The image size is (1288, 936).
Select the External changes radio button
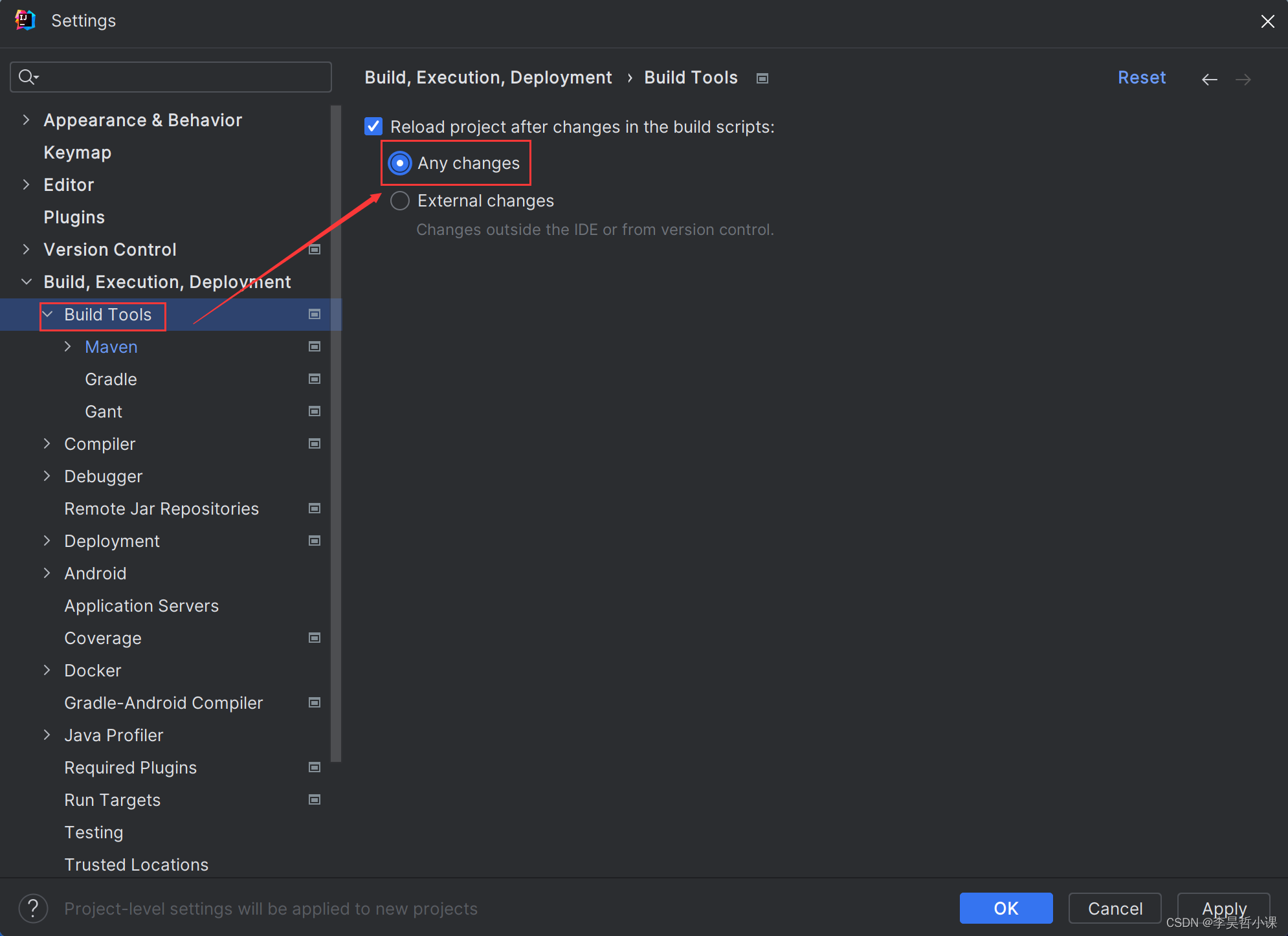[400, 201]
